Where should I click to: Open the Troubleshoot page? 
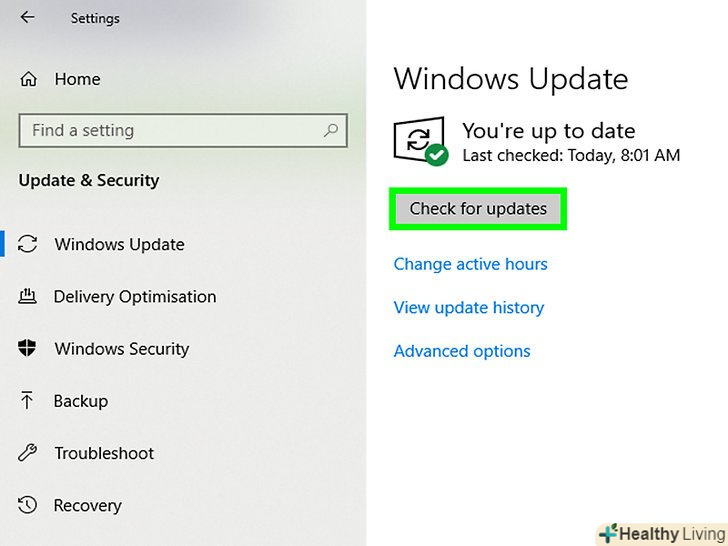tap(104, 453)
